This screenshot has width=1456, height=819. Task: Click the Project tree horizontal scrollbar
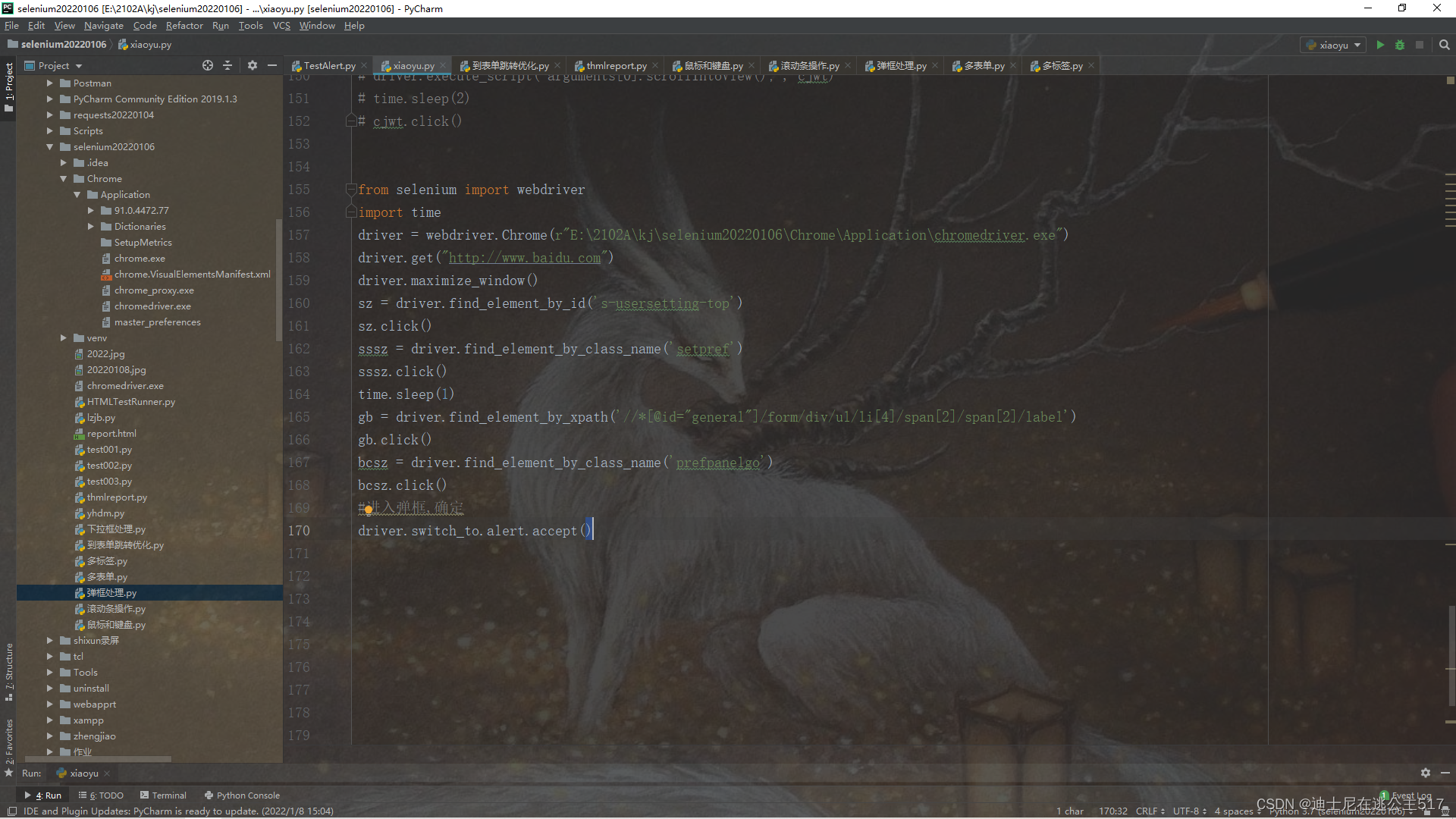97,758
